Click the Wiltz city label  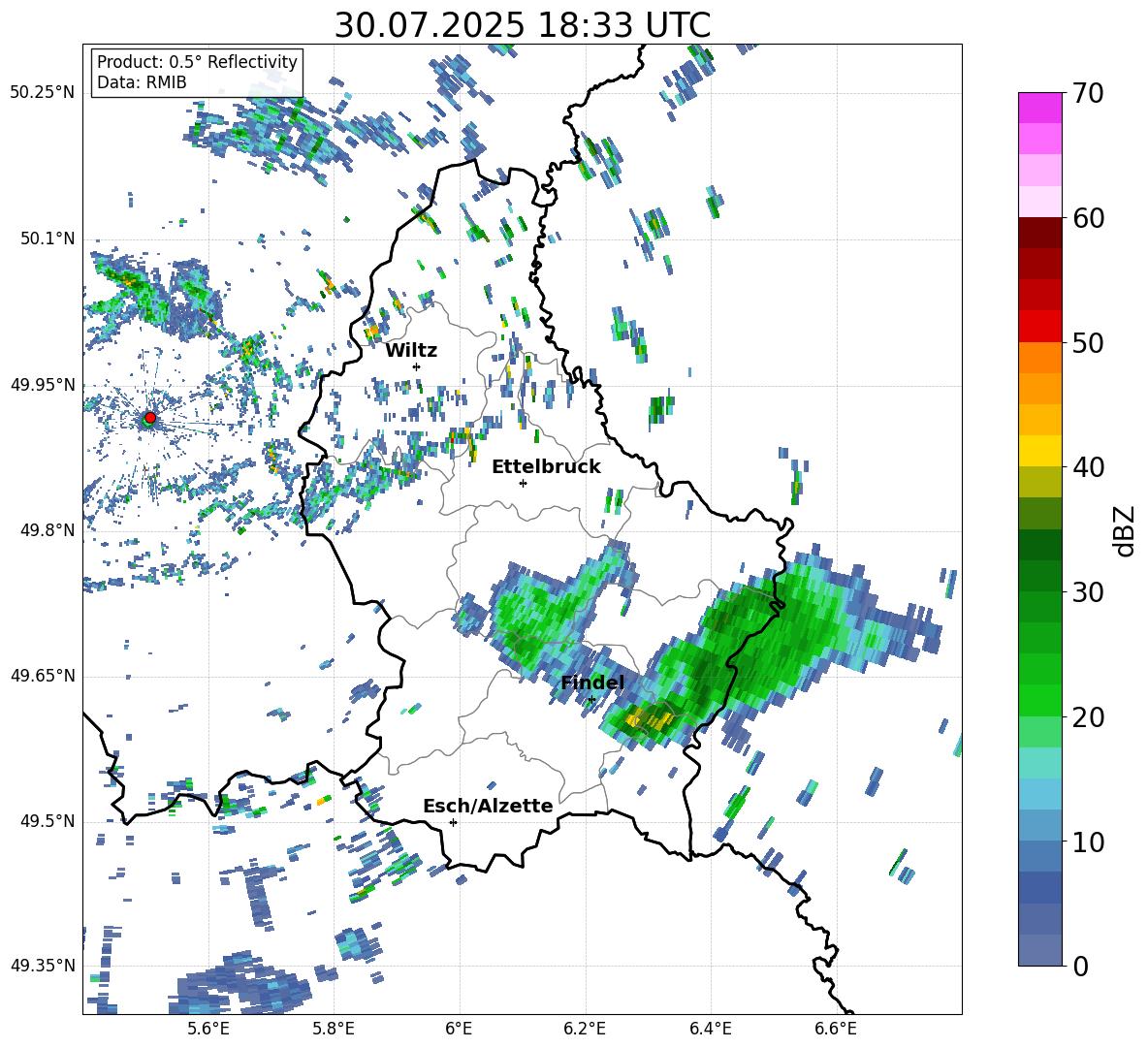[x=411, y=351]
